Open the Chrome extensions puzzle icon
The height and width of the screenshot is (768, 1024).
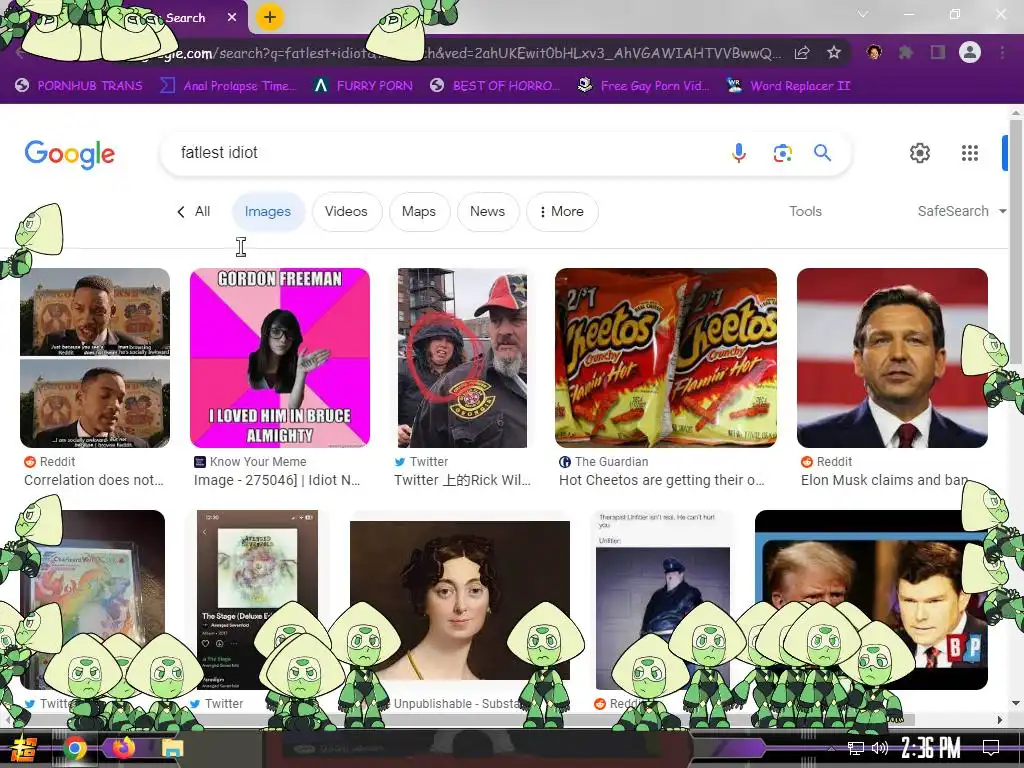pyautogui.click(x=905, y=52)
